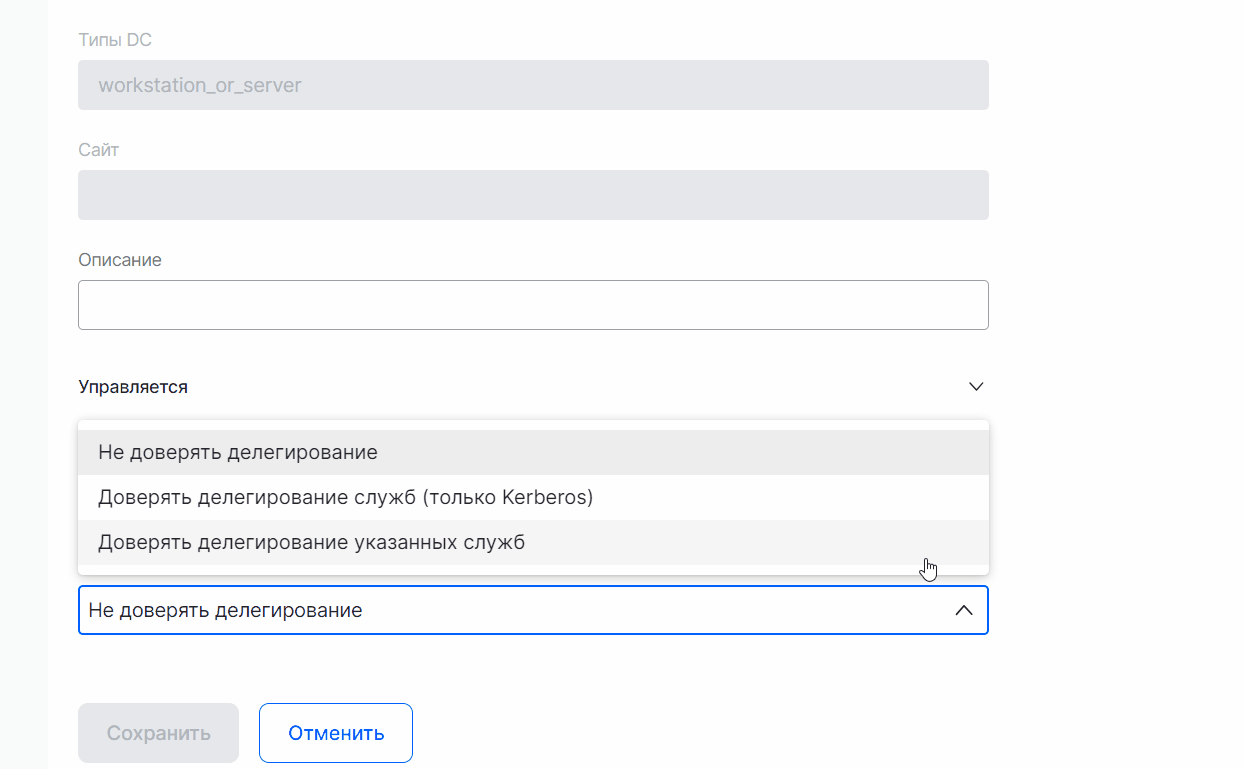The image size is (1245, 769).
Task: Collapse the delegation dropdown using up-arrow
Action: [x=963, y=610]
